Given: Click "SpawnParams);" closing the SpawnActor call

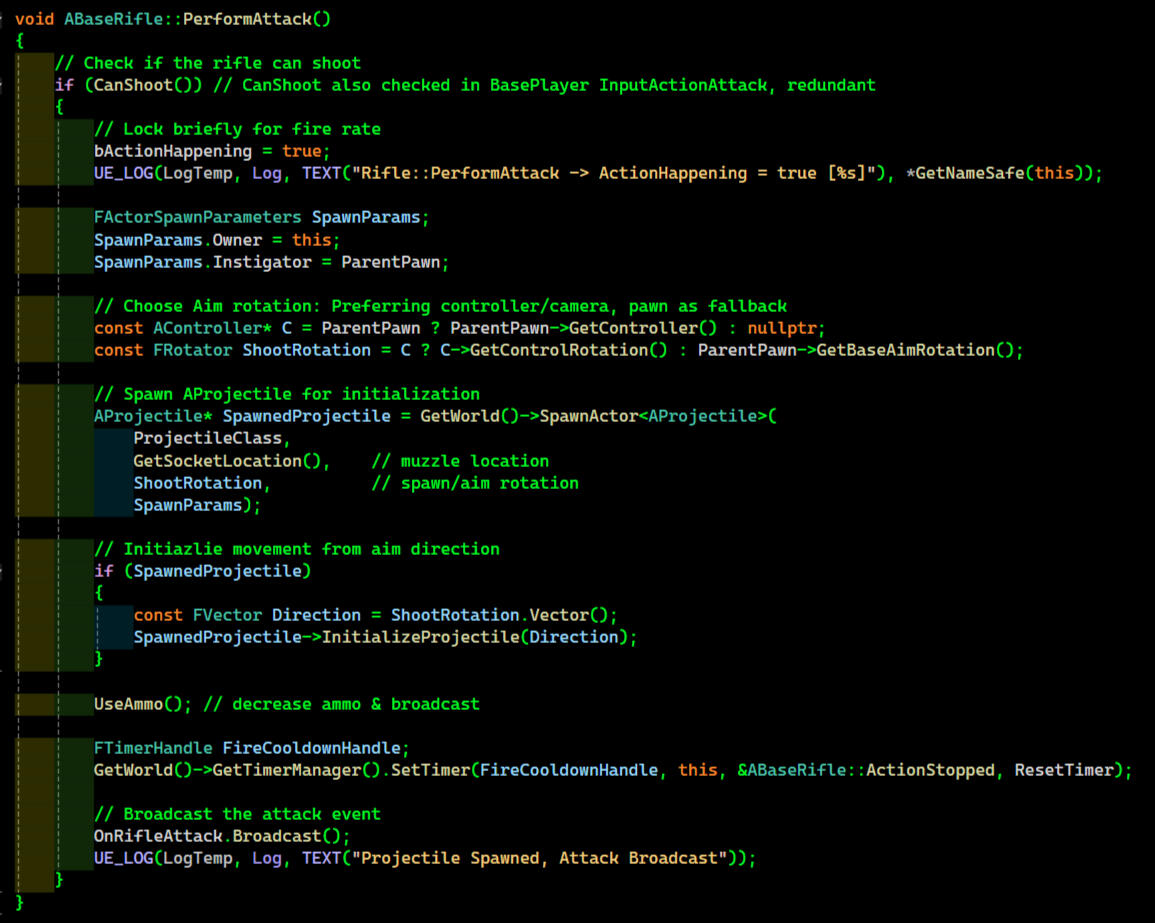Looking at the screenshot, I should (197, 505).
